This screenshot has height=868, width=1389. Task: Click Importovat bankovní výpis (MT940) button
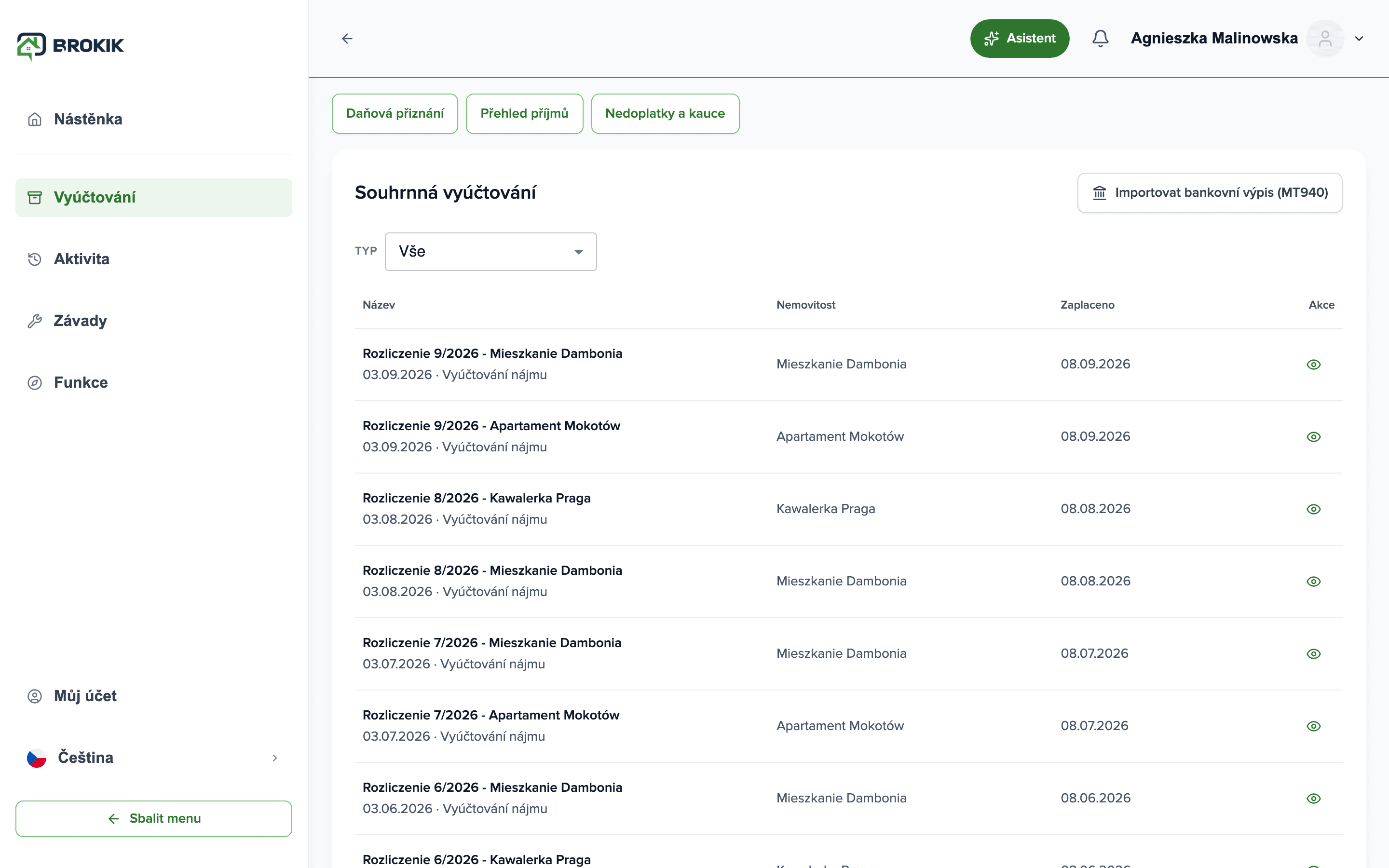(1210, 193)
